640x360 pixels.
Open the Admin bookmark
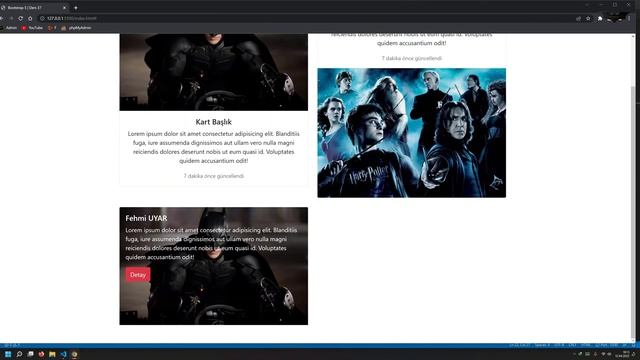pos(8,28)
